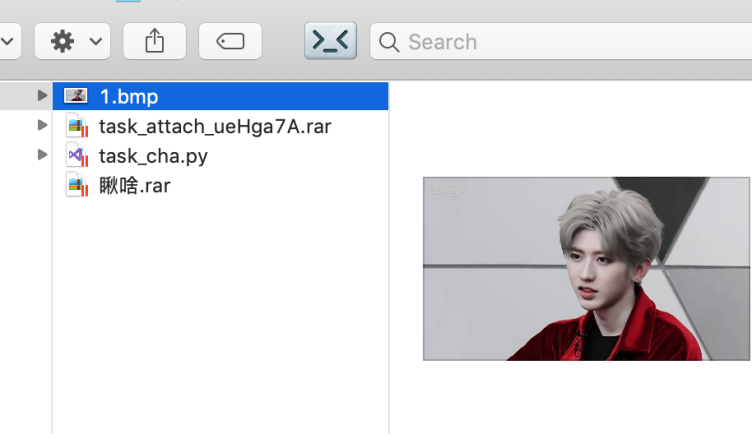752x435 pixels.
Task: Open the gear action menu
Action: pos(63,41)
